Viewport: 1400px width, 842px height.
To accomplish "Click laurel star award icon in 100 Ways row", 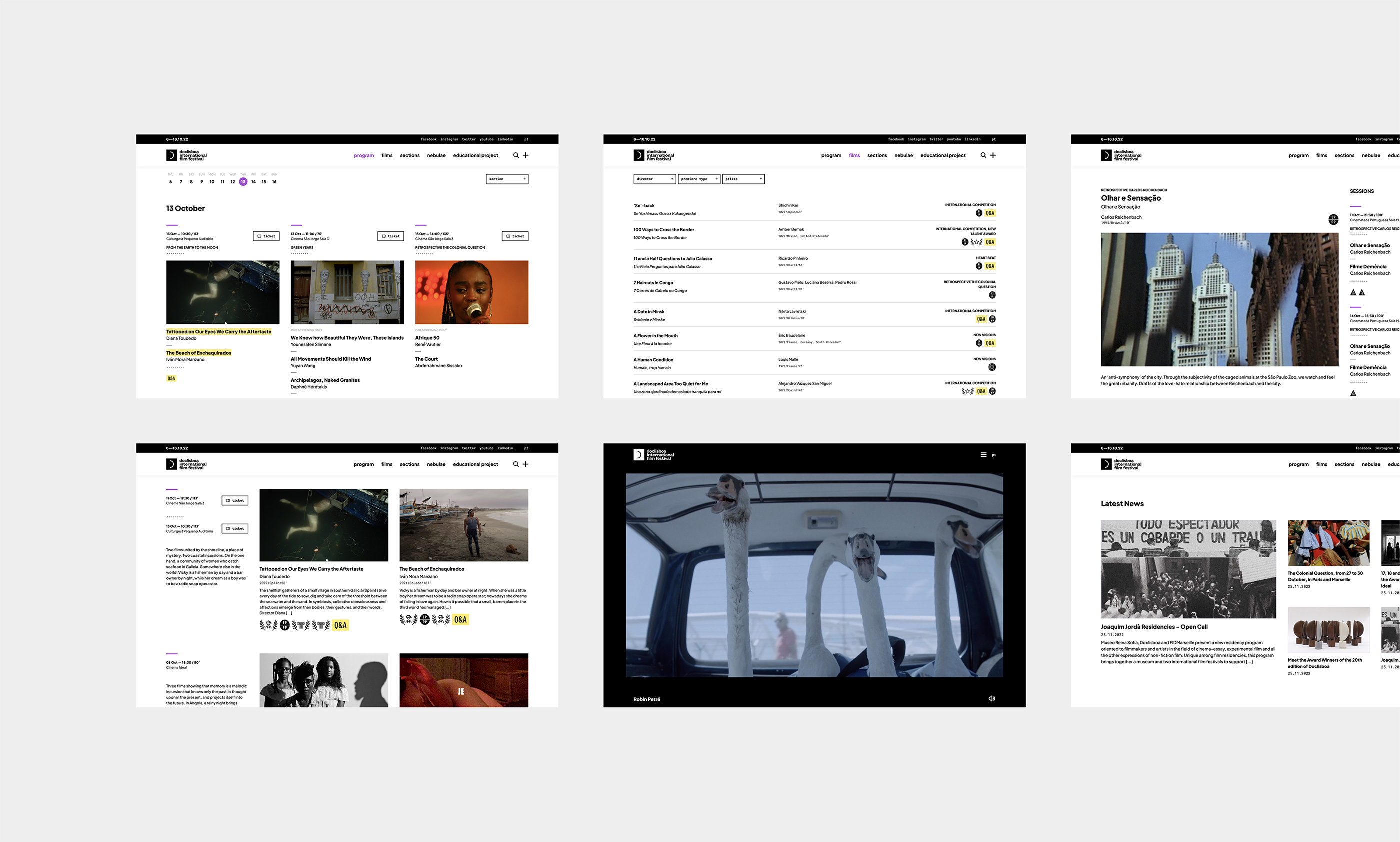I will pos(976,242).
